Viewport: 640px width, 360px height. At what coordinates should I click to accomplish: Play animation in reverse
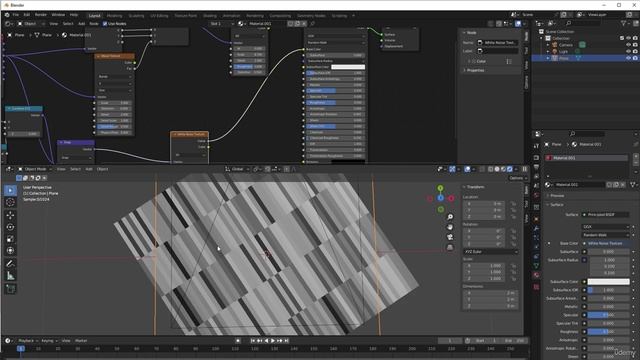[x=267, y=340]
